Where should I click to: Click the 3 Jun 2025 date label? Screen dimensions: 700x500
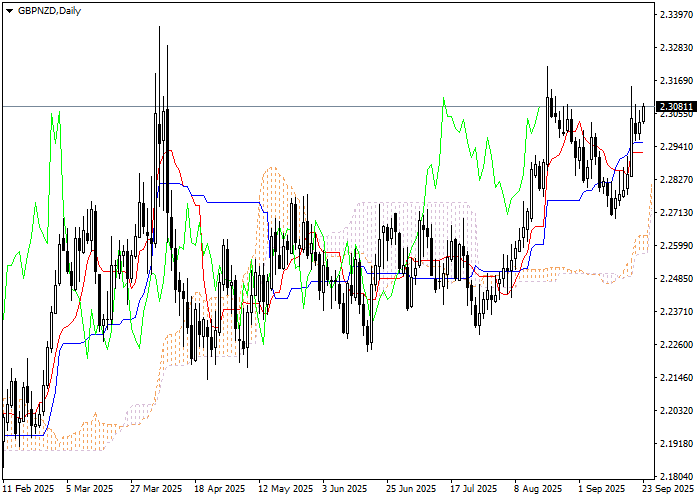point(346,489)
